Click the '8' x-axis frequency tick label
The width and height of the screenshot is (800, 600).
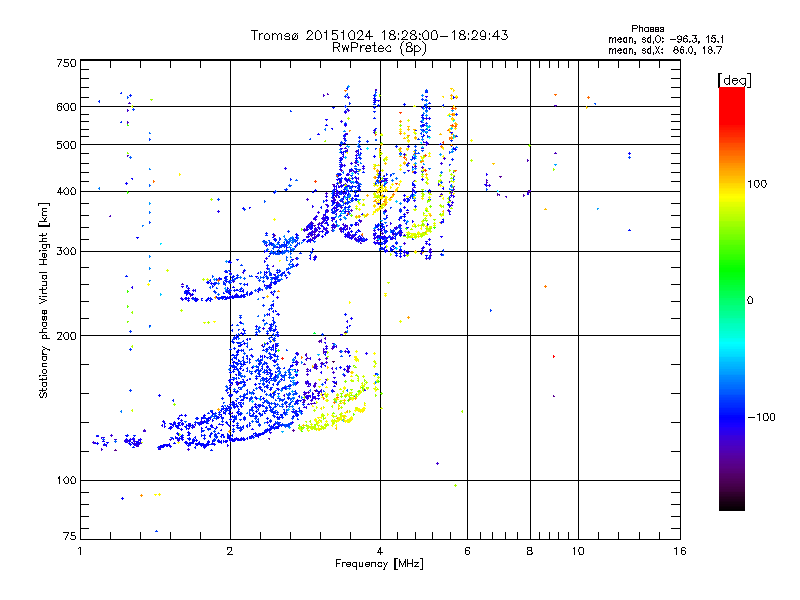(530, 551)
